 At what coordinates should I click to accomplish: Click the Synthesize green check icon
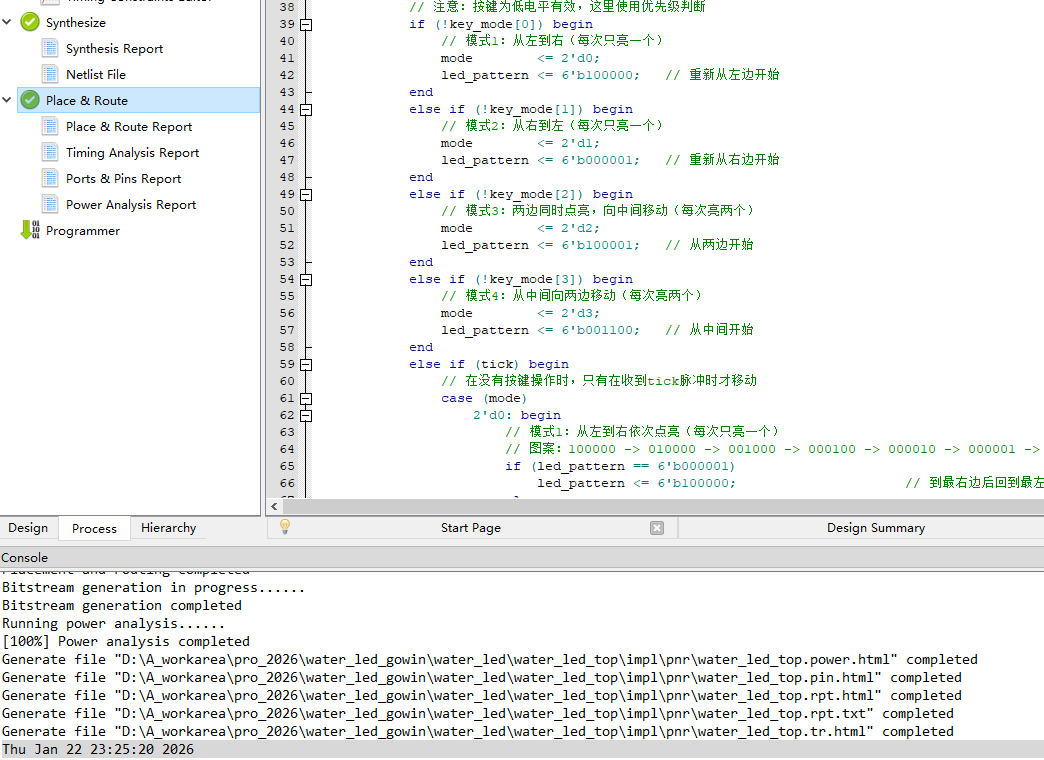point(30,22)
